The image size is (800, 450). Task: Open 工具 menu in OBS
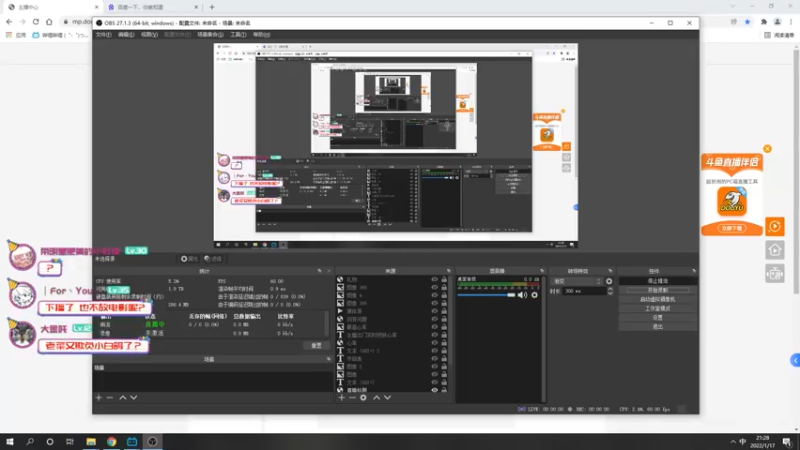pos(238,35)
